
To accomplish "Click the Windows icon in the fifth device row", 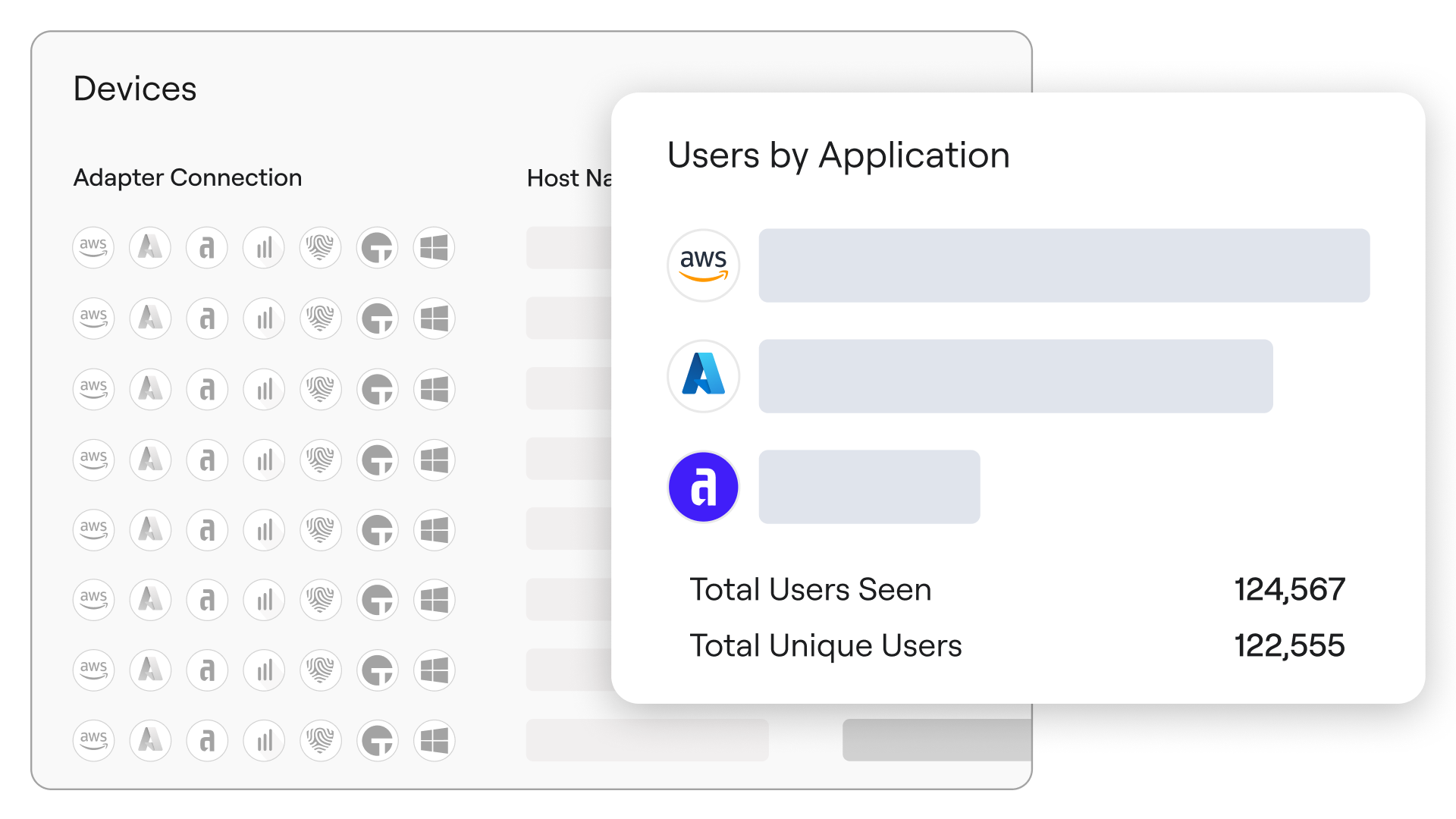I will coord(435,529).
